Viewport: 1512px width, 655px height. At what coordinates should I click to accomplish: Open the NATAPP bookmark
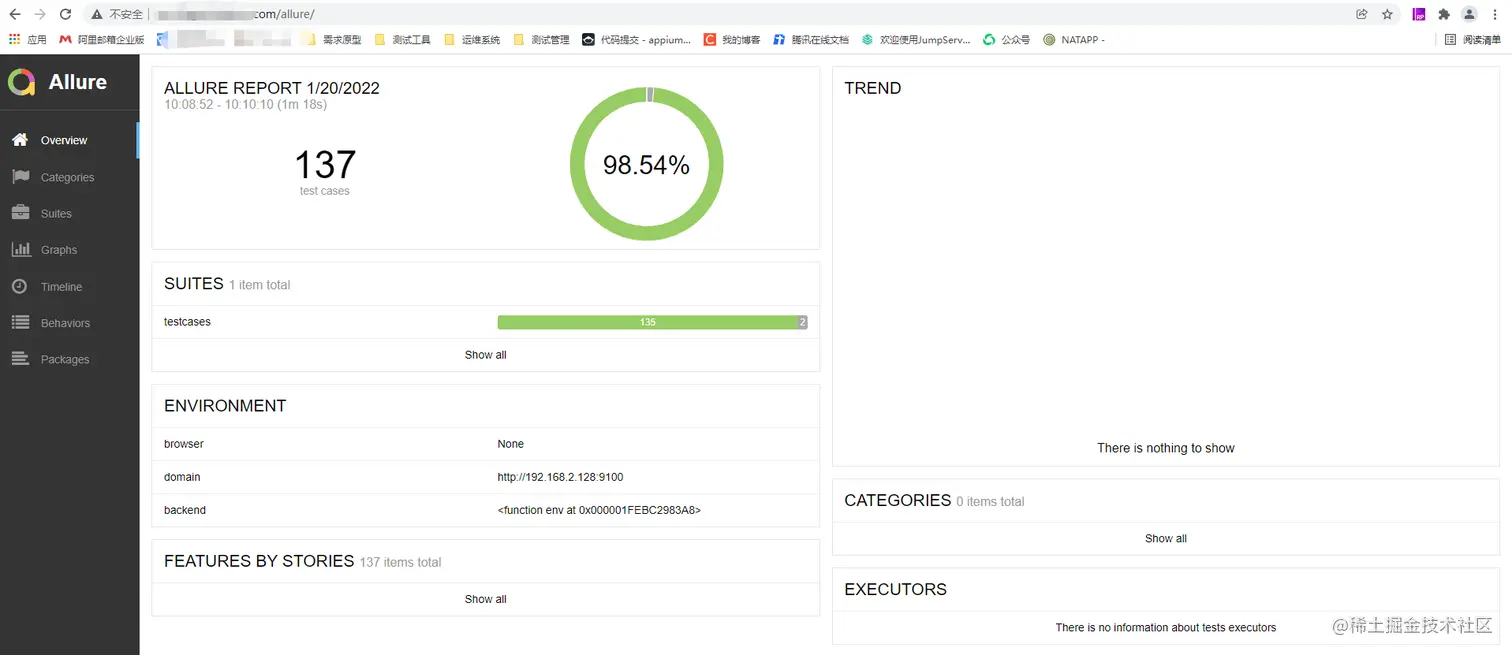1074,40
